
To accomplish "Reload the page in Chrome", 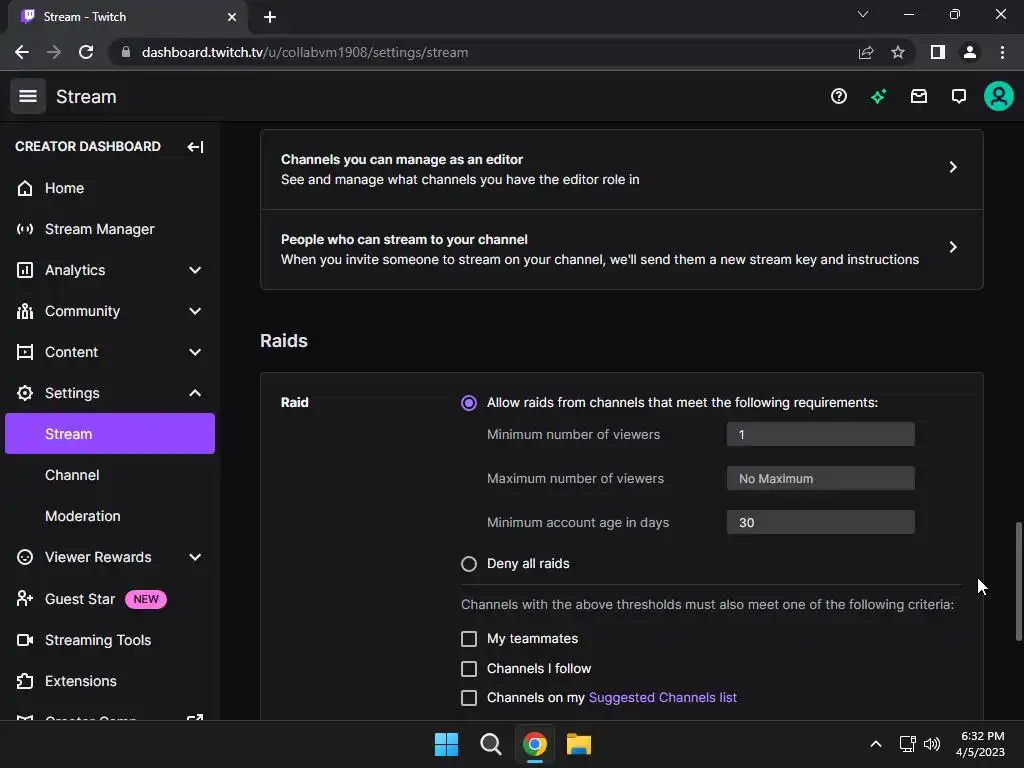I will pos(86,52).
